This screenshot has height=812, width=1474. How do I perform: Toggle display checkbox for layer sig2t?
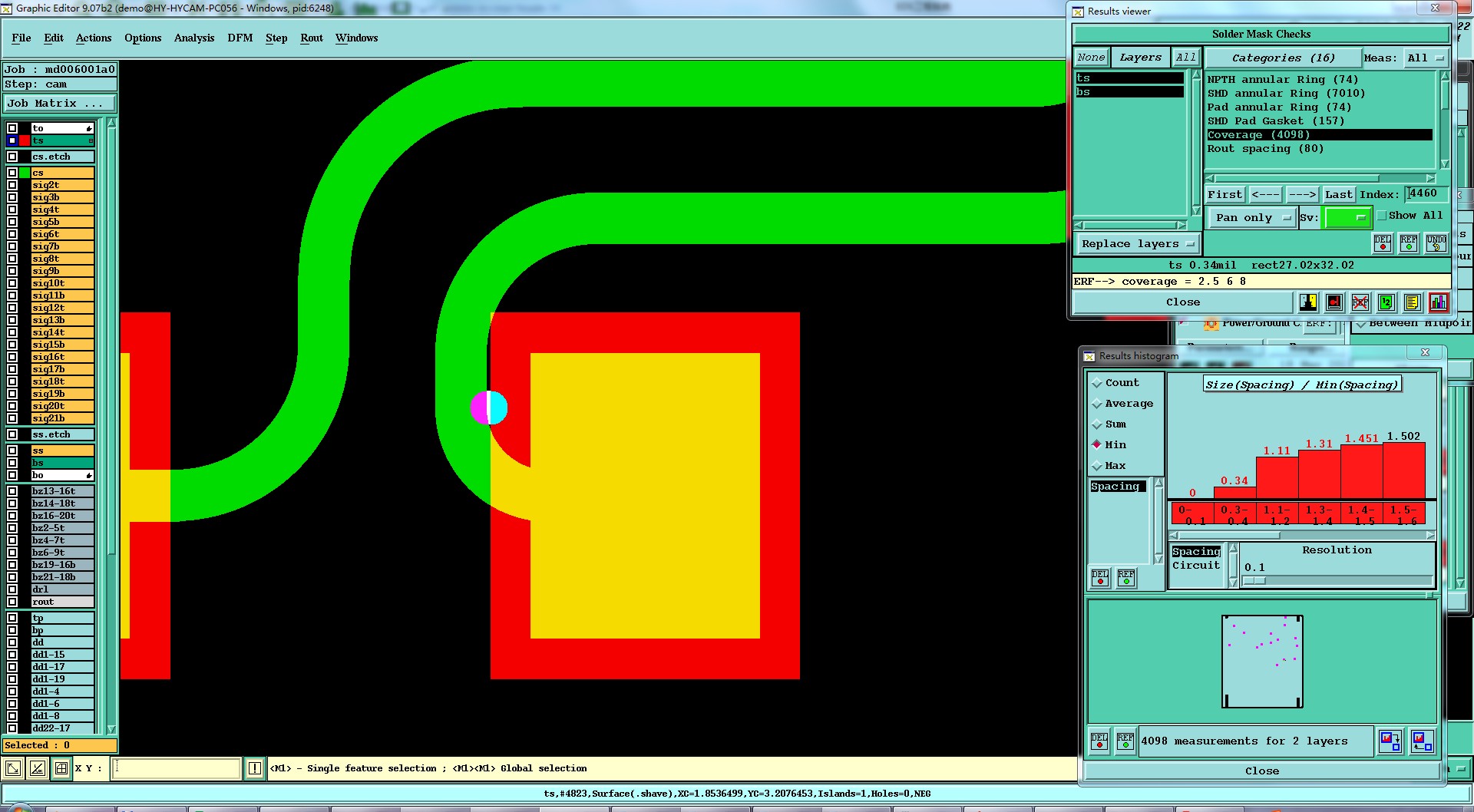pos(12,185)
